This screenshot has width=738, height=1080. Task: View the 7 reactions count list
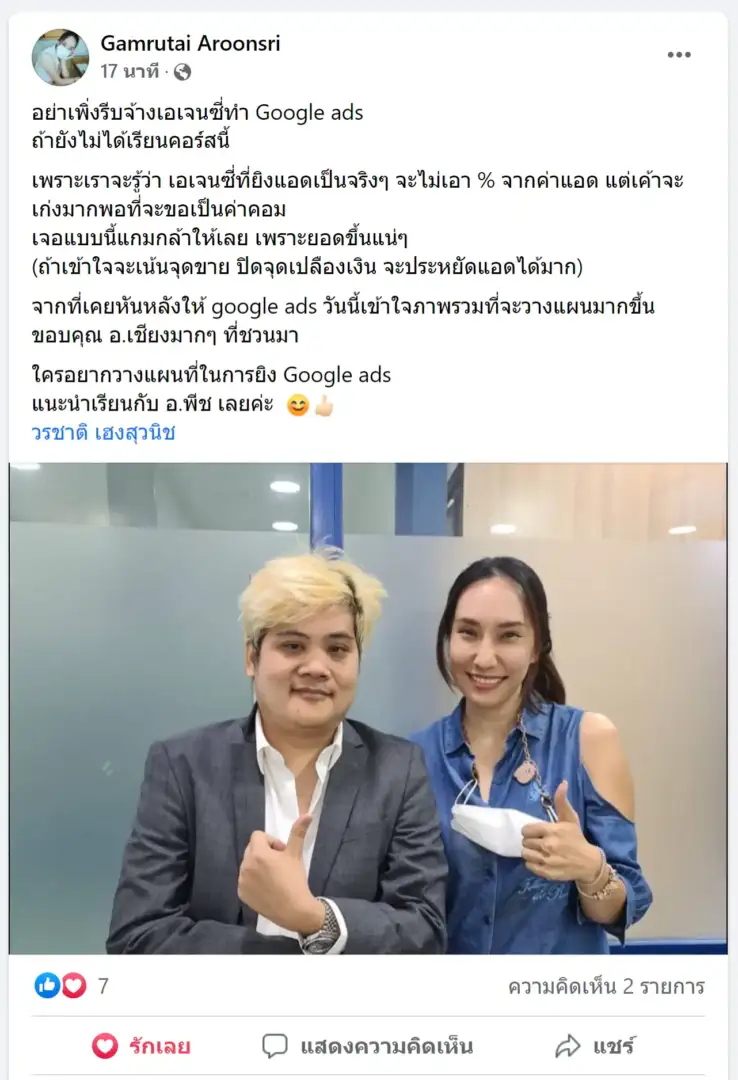coord(103,986)
